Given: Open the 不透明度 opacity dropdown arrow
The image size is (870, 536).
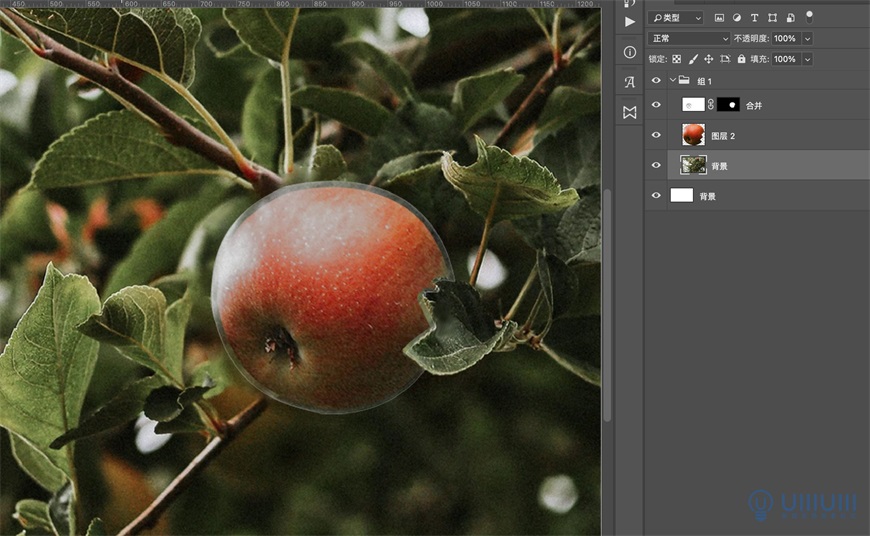Looking at the screenshot, I should [x=807, y=38].
